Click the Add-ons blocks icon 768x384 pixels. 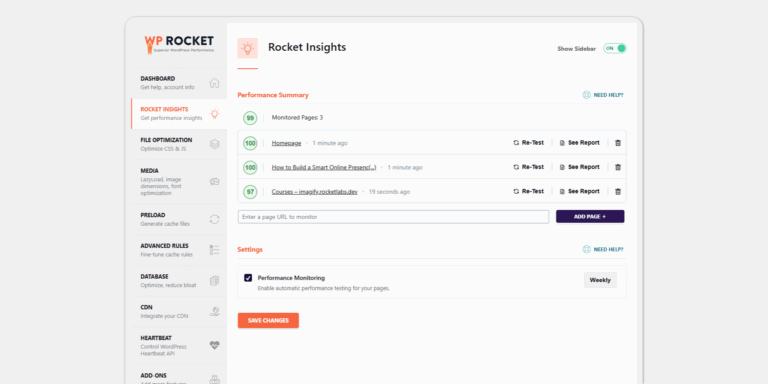[215, 379]
